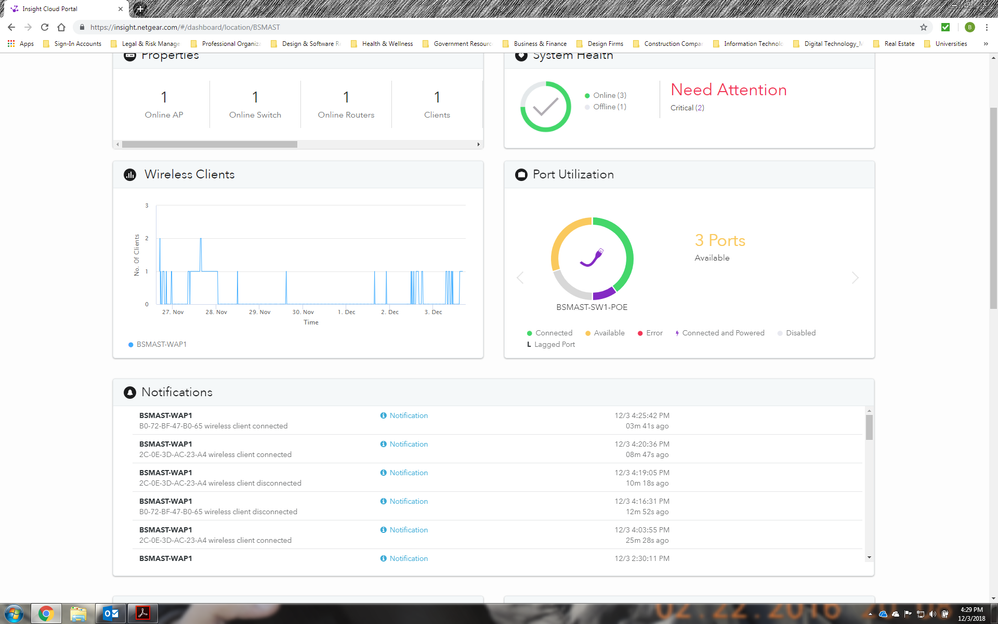
Task: Click the Port Utilization panel icon
Action: [x=521, y=174]
